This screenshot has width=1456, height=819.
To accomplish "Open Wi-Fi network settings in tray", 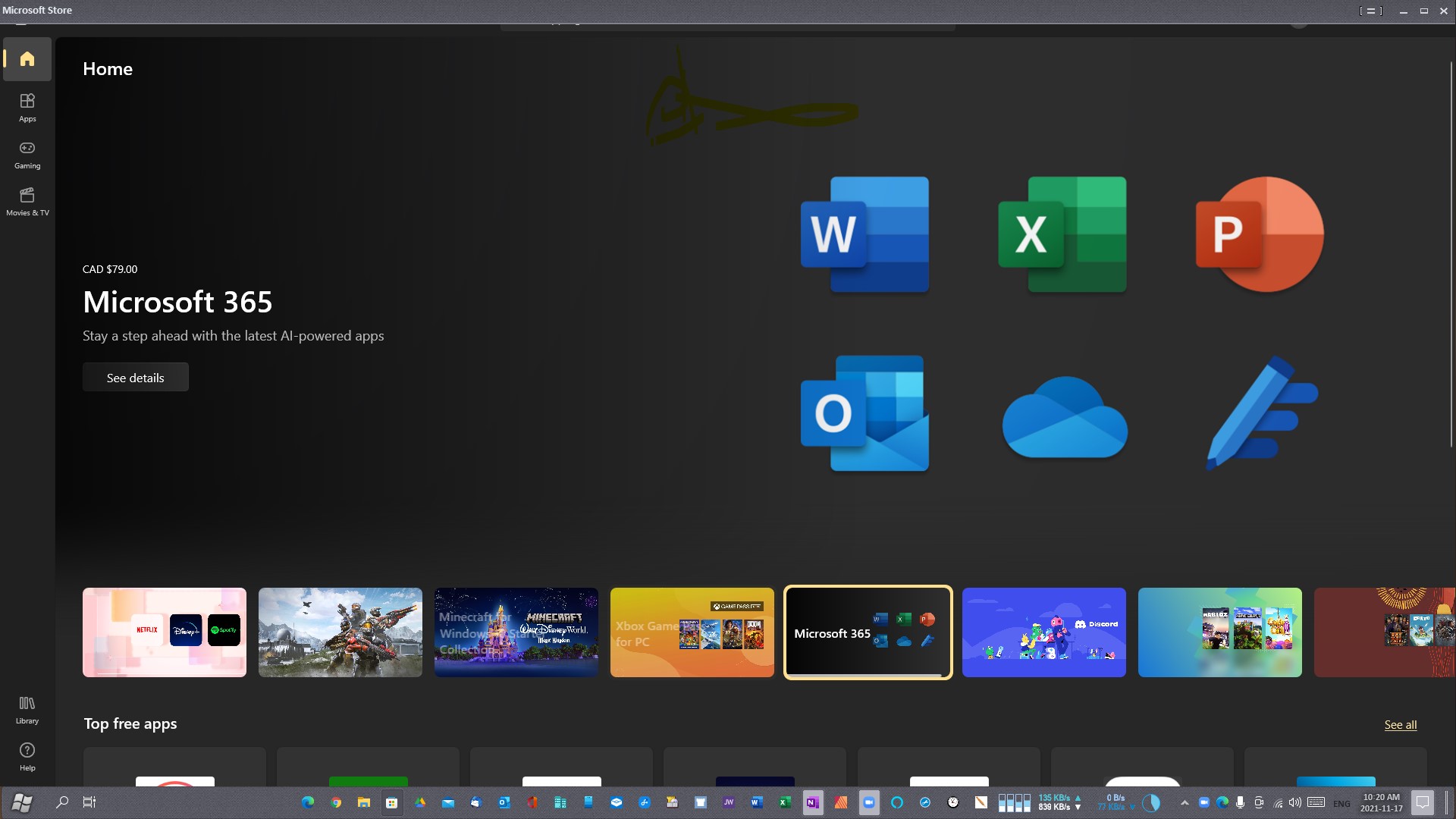I will click(1278, 802).
